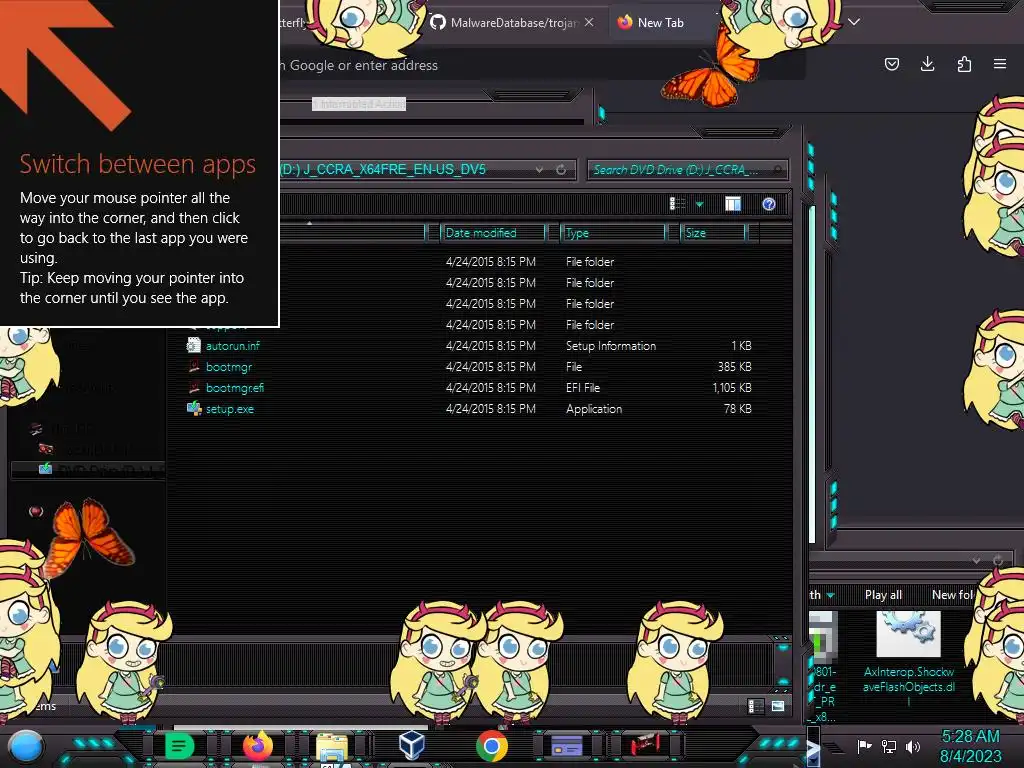Open the purple card app on taskbar
Screen dimensions: 1024x768
(x=567, y=746)
